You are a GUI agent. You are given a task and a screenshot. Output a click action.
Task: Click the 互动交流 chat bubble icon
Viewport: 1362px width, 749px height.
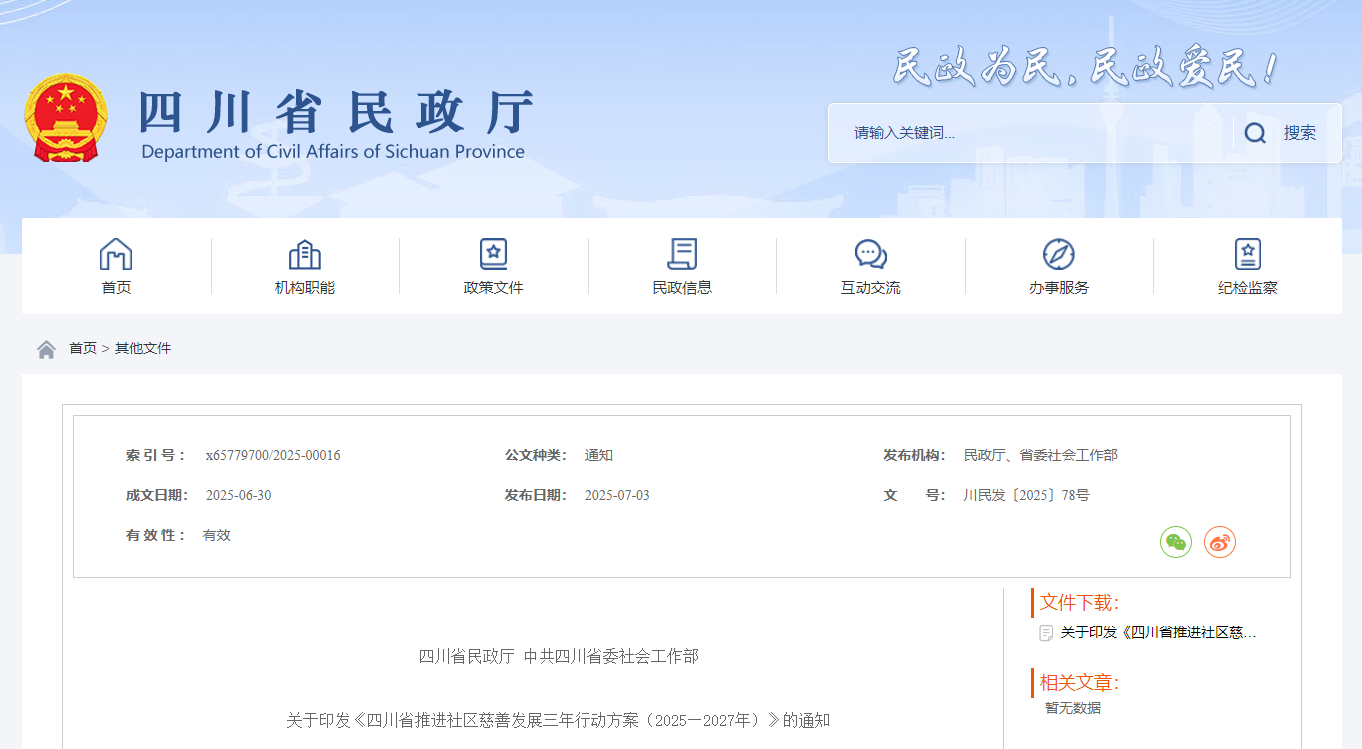coord(870,254)
